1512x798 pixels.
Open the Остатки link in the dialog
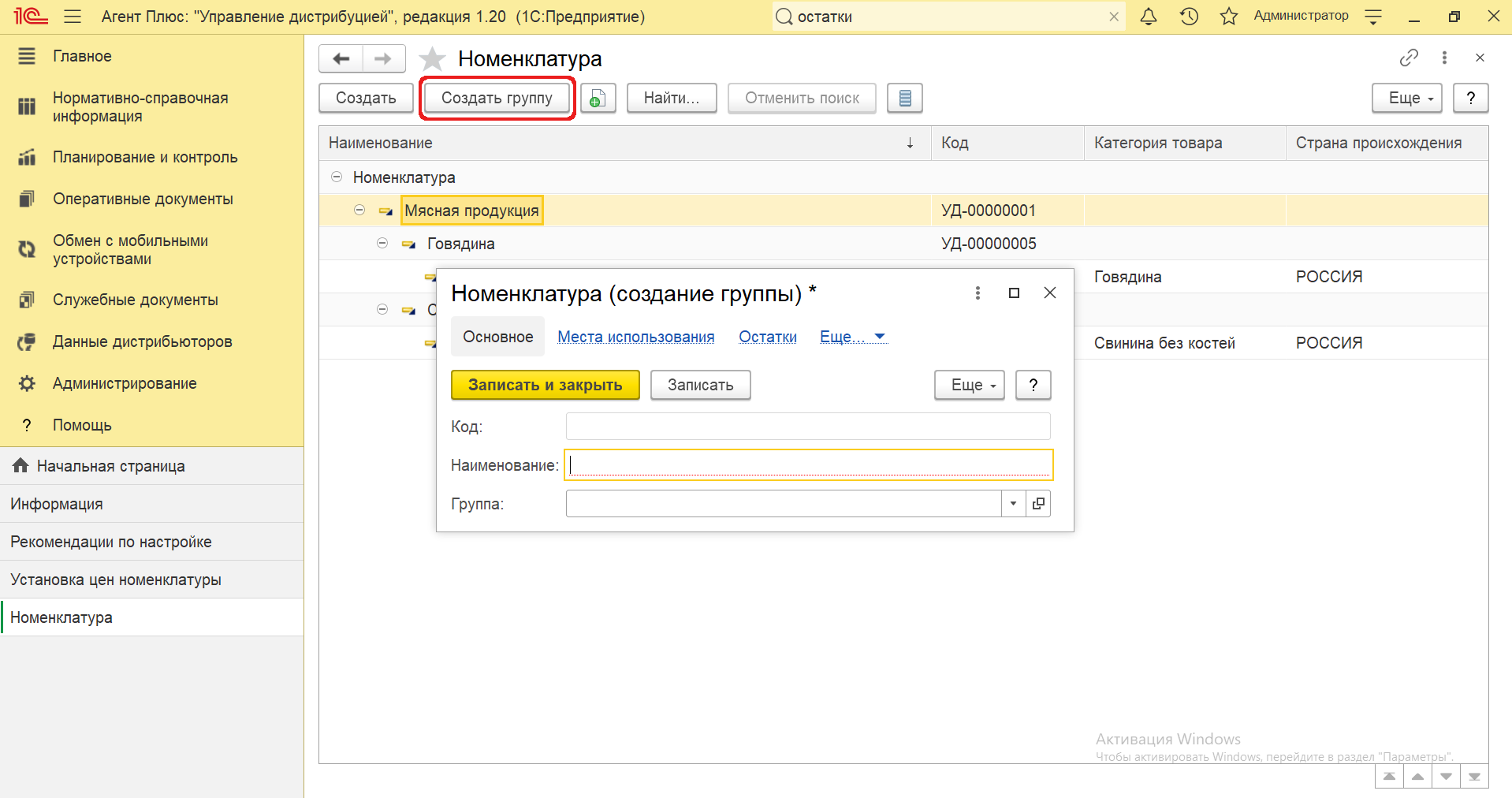(768, 337)
